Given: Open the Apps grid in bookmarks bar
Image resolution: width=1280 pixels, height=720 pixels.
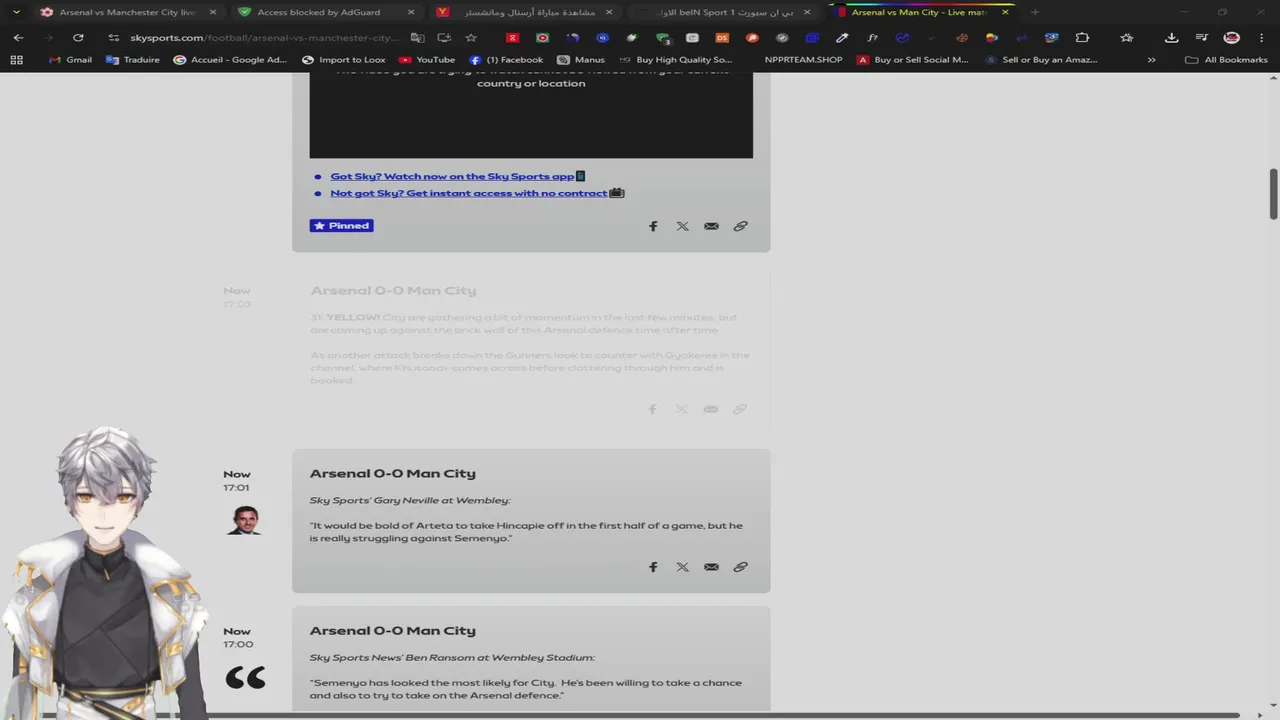Looking at the screenshot, I should click(16, 60).
